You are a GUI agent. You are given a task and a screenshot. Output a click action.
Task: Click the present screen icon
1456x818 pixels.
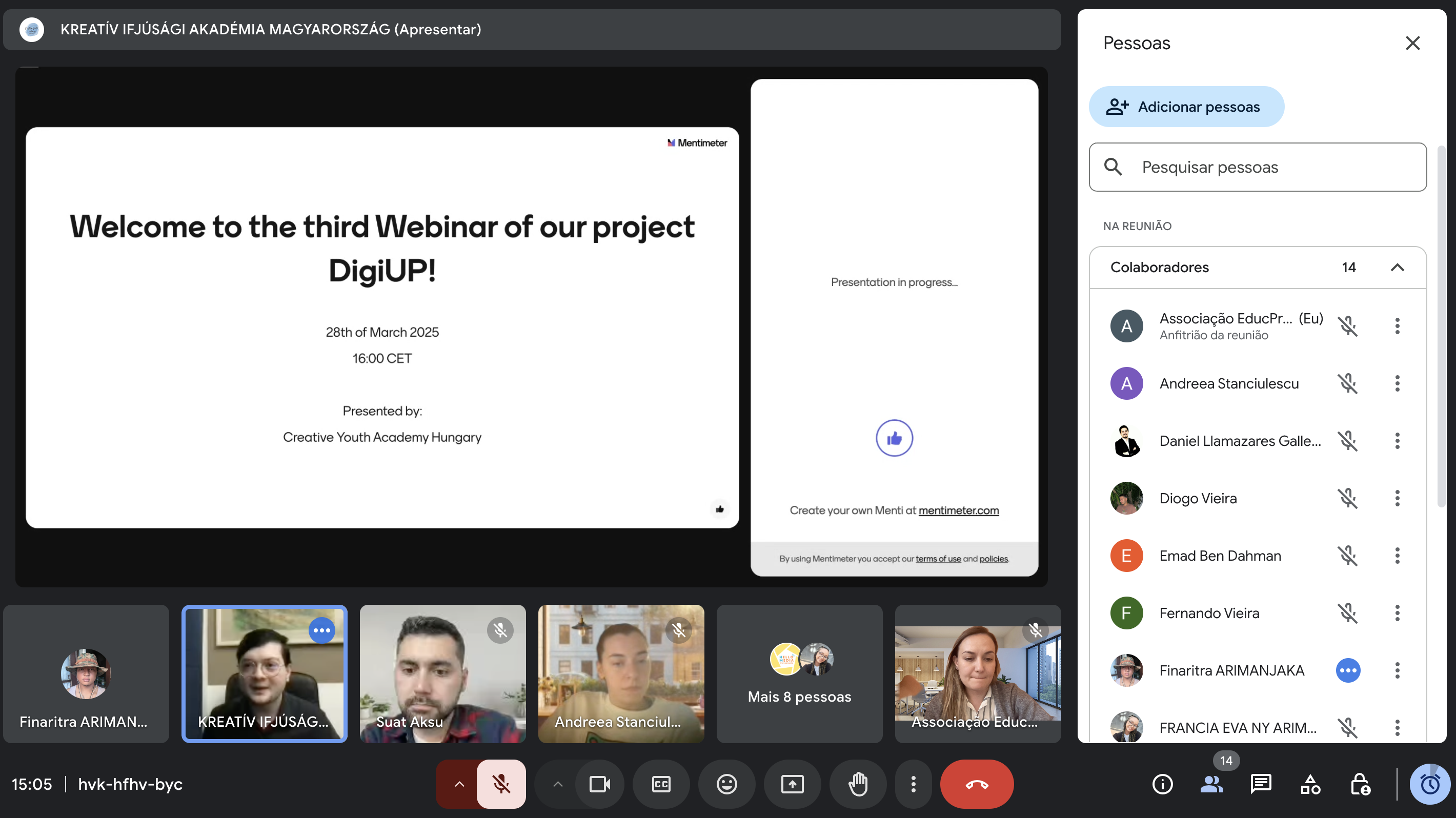(x=792, y=784)
